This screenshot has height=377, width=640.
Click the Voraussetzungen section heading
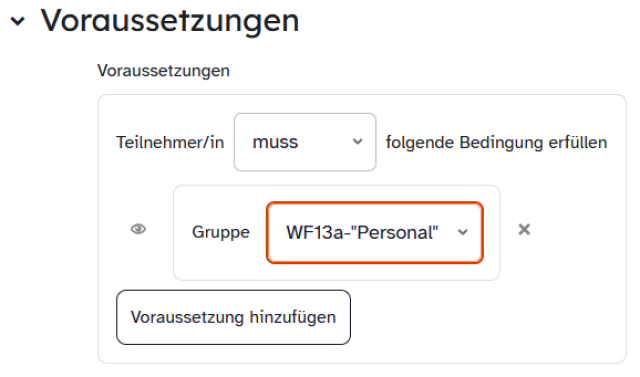coord(170,20)
